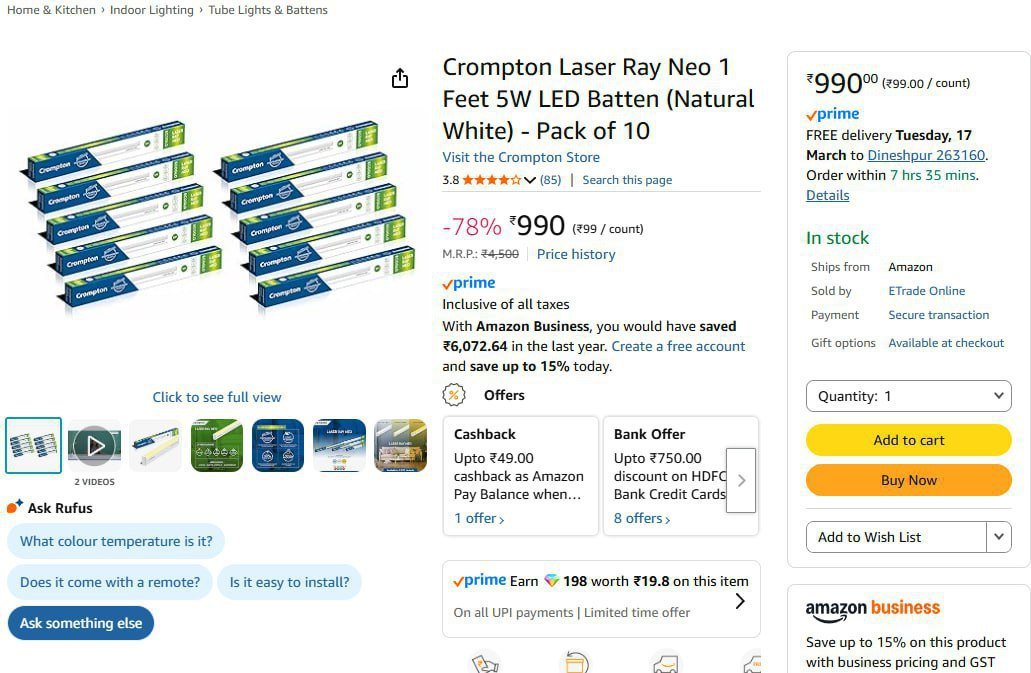Image resolution: width=1031 pixels, height=673 pixels.
Task: Open the star ratings dropdown chevron
Action: [x=530, y=180]
